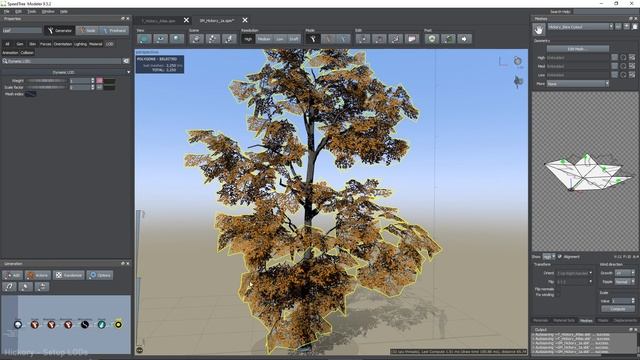The width and height of the screenshot is (640, 360).
Task: Select the first Mode tool icon
Action: pyautogui.click(x=313, y=39)
